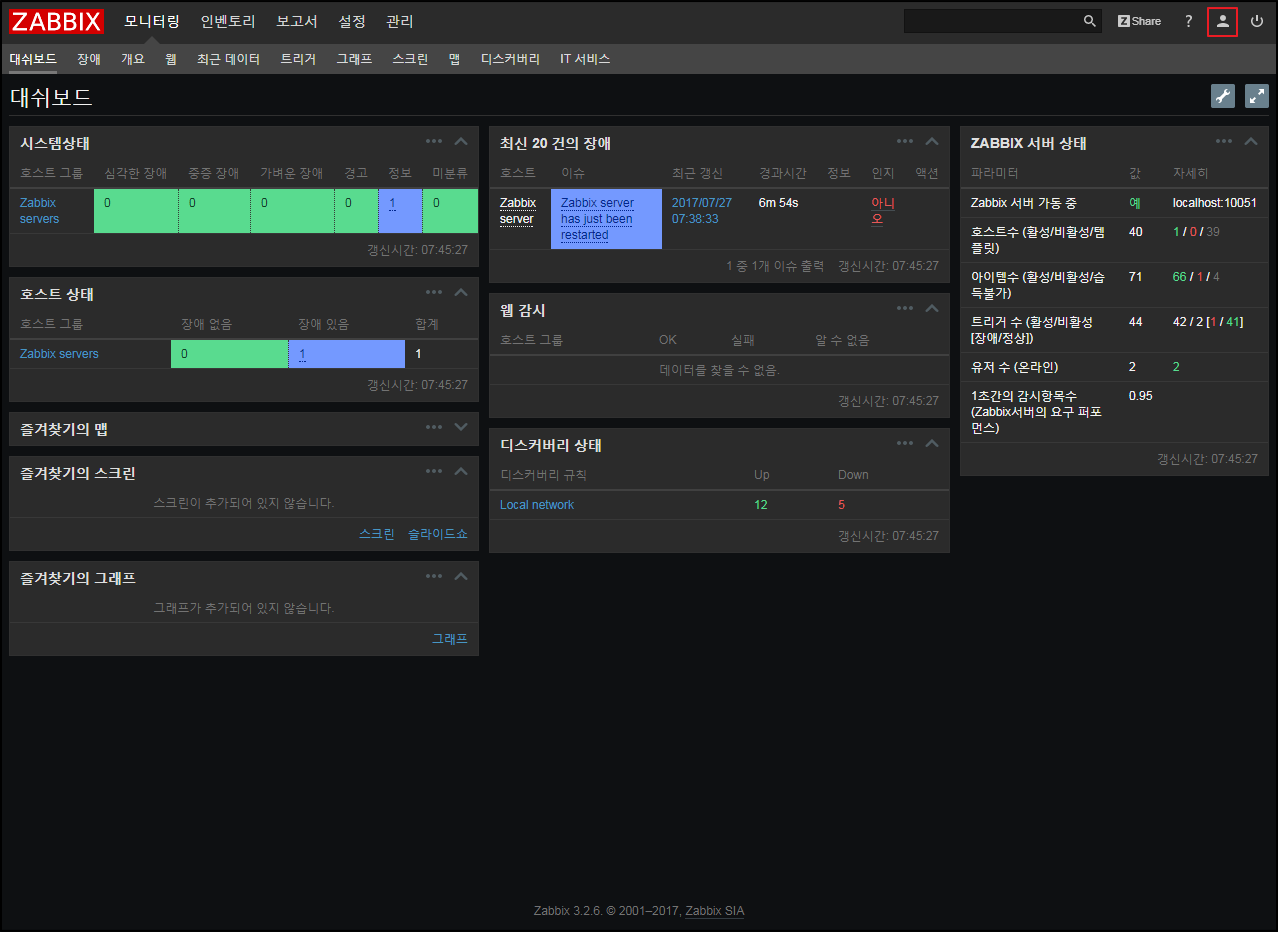1278x932 pixels.
Task: Click Zabbix server host in issues table
Action: click(518, 211)
